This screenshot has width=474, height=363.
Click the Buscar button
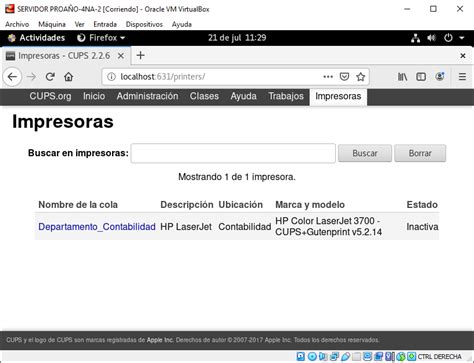coord(365,153)
